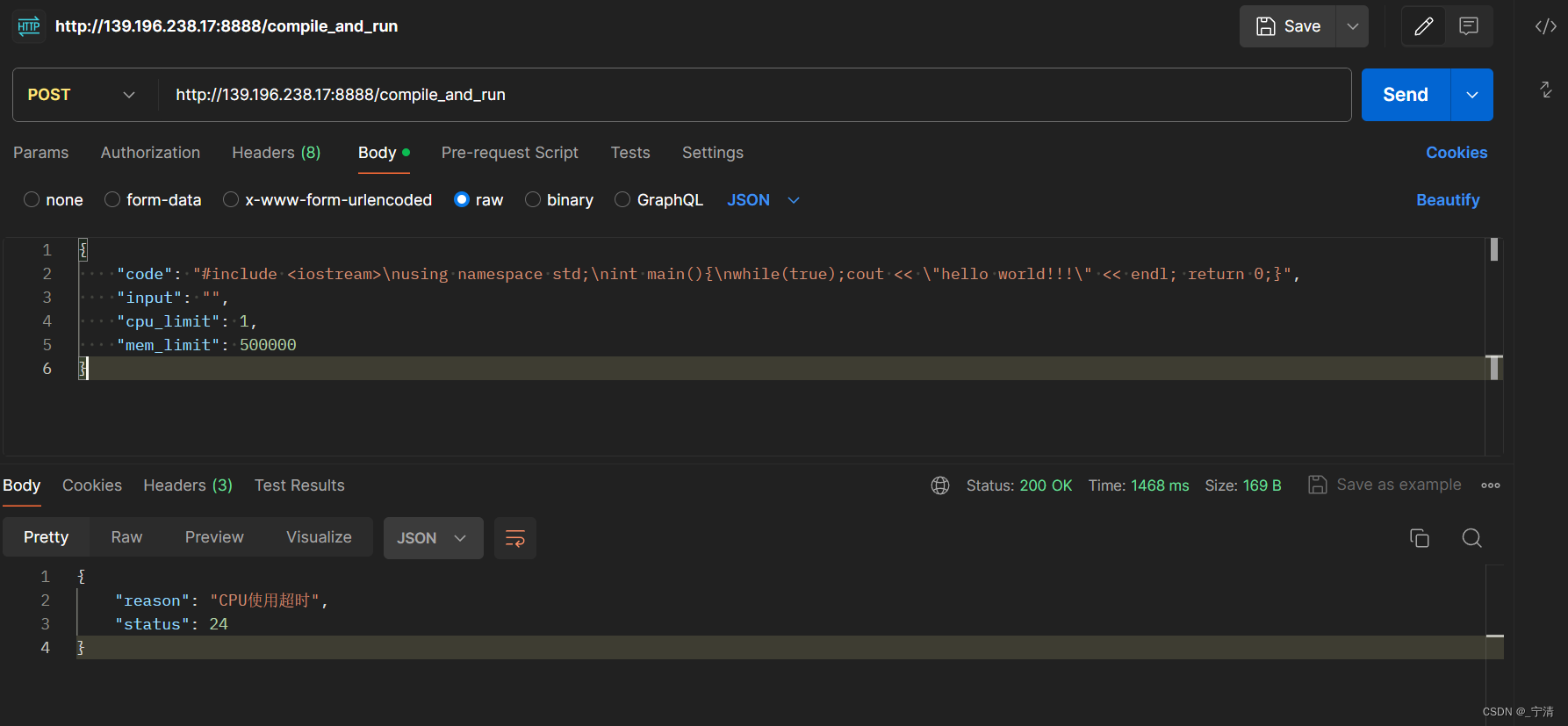Open the response Body tab
The height and width of the screenshot is (726, 1568).
pyautogui.click(x=22, y=485)
